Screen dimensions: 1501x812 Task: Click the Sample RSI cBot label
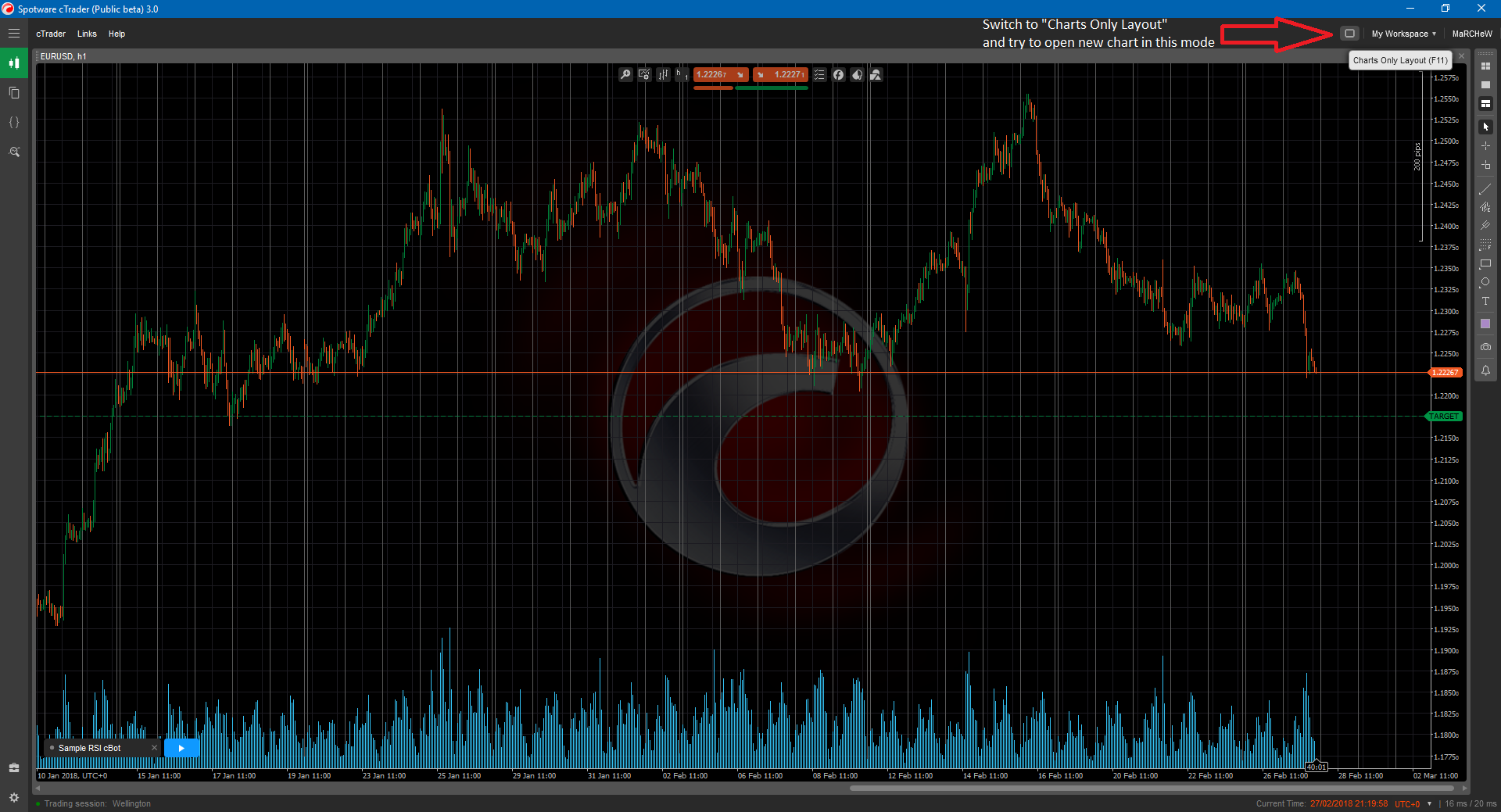(89, 748)
